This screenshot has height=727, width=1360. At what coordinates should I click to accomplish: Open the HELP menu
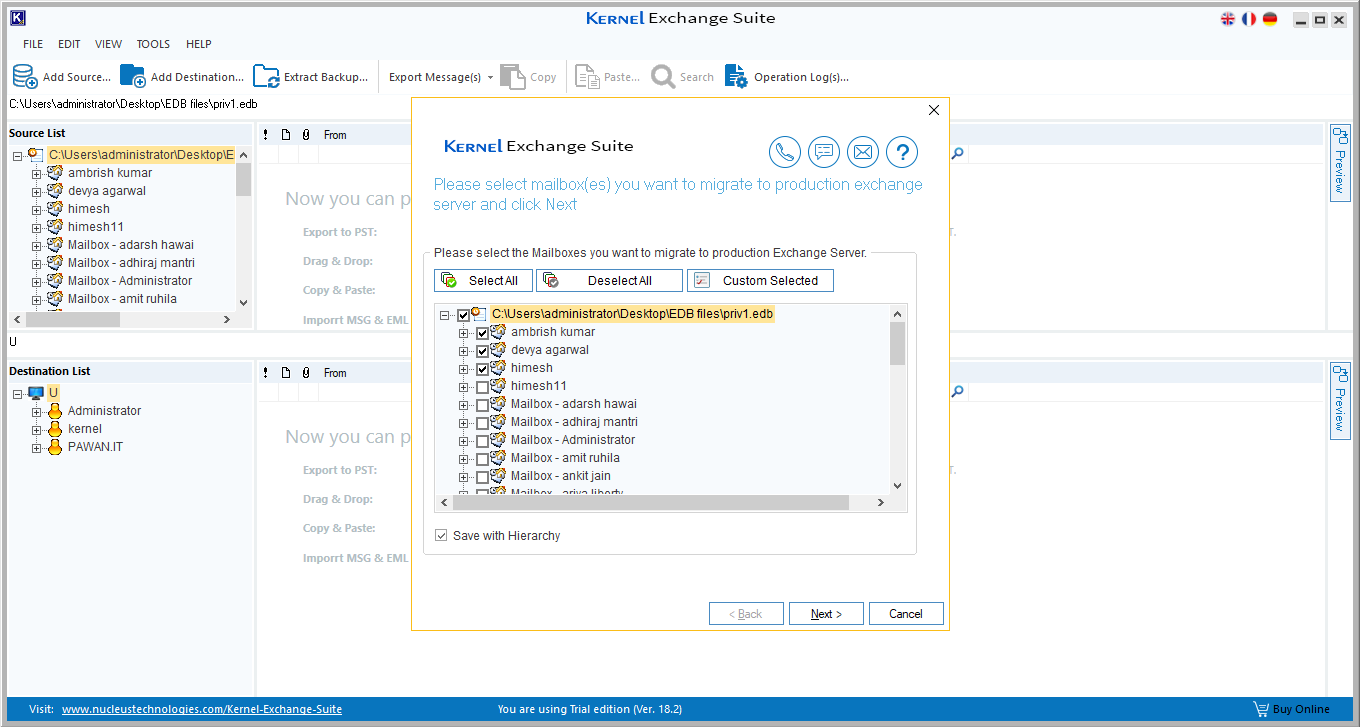point(199,44)
